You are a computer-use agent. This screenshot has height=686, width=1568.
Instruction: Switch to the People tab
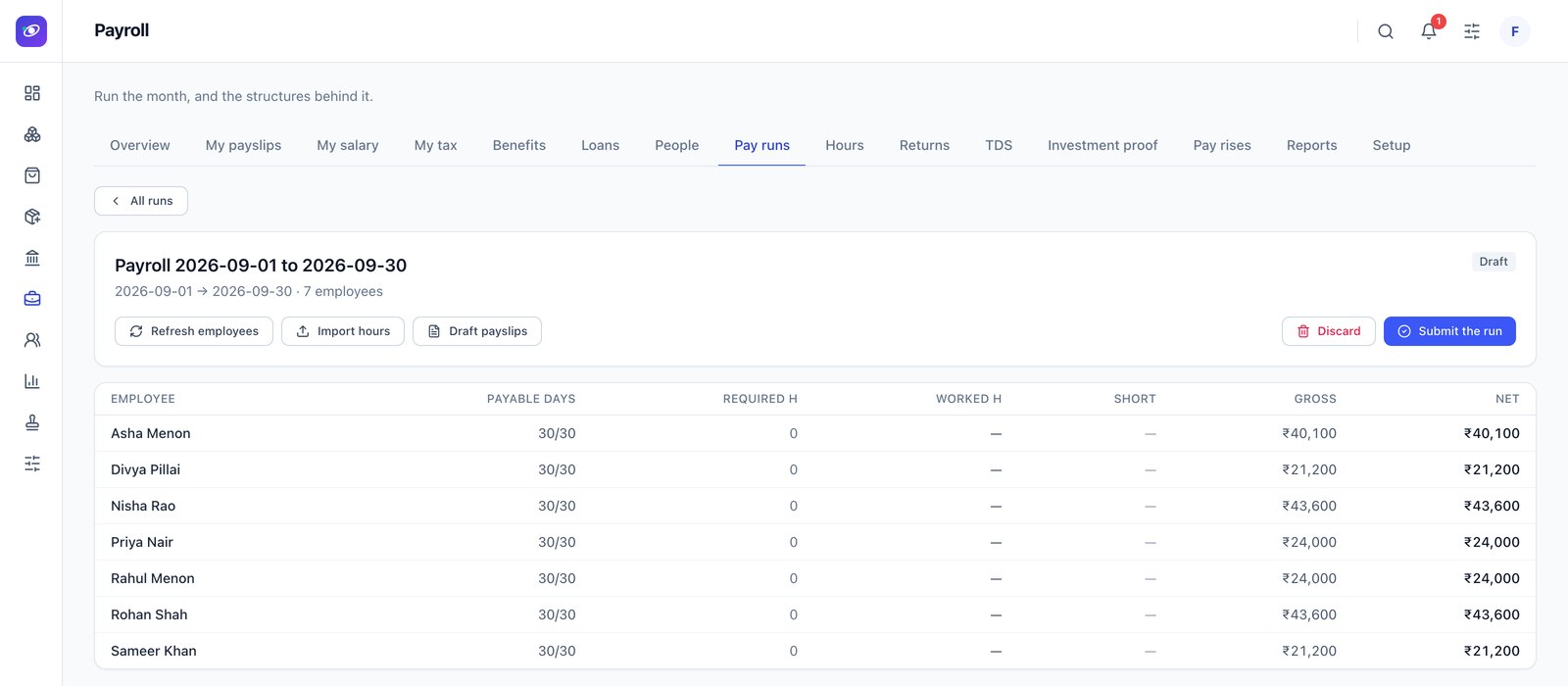pos(677,145)
